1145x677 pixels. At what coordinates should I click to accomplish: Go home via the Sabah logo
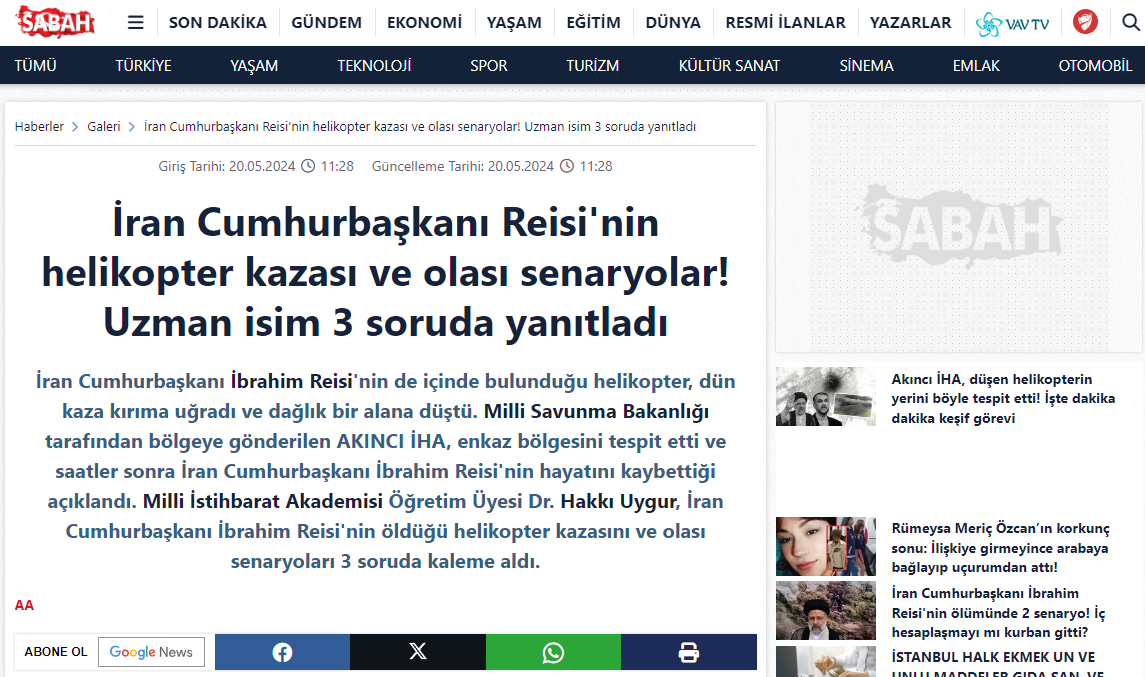55,20
